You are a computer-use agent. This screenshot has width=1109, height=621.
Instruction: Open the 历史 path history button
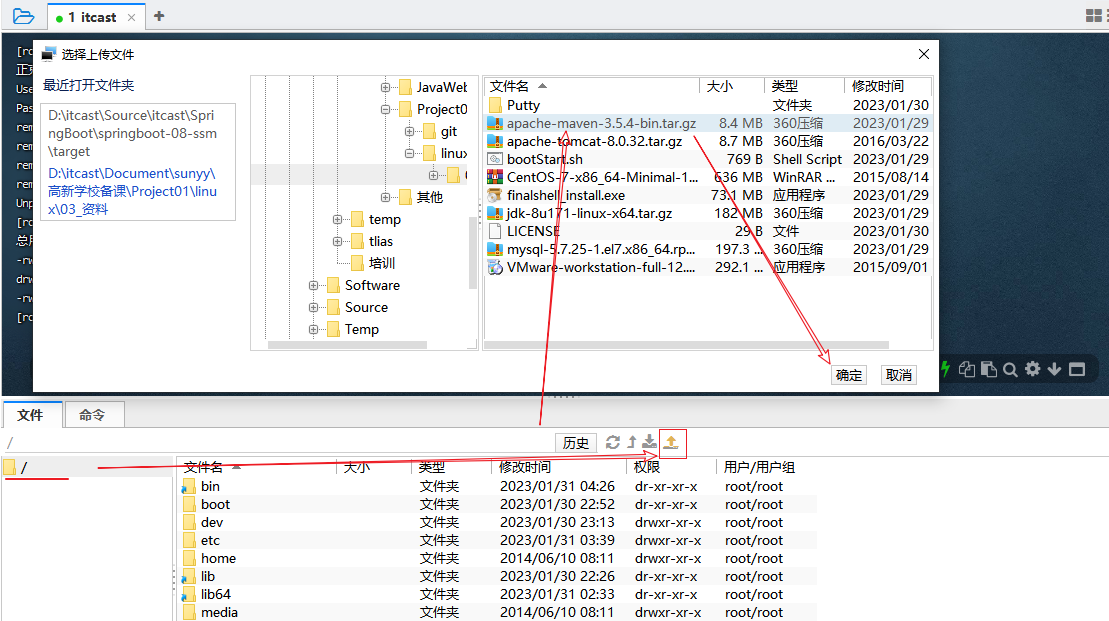click(x=575, y=443)
